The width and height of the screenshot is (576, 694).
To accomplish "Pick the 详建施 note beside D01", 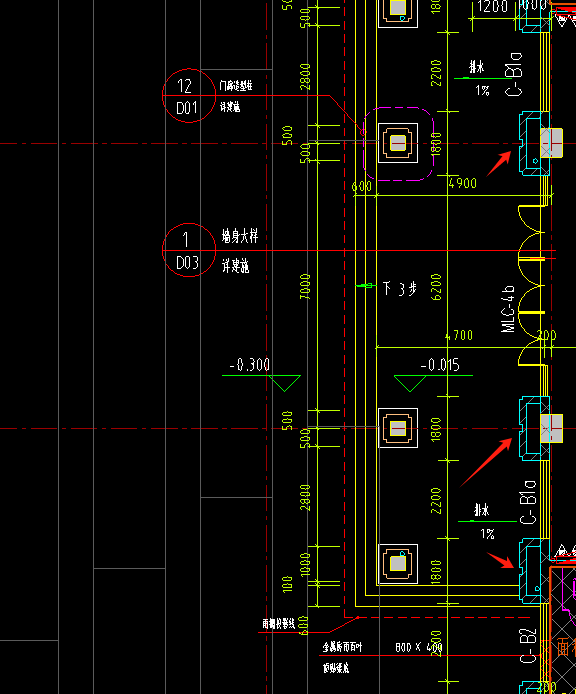I will click(x=230, y=106).
